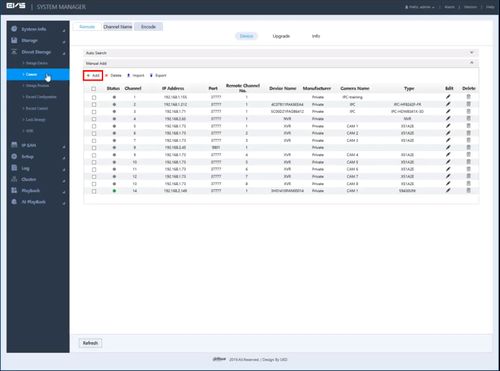Click the Version link in the header
This screenshot has height=371, width=500.
pyautogui.click(x=470, y=7)
